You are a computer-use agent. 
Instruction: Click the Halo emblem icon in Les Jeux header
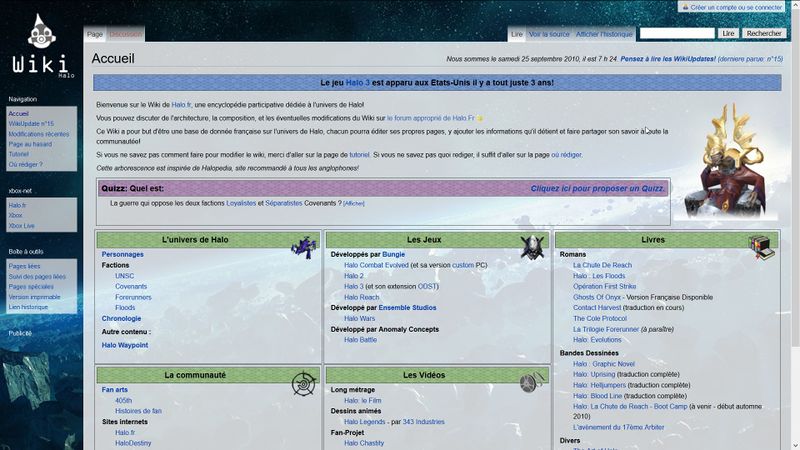tap(532, 247)
